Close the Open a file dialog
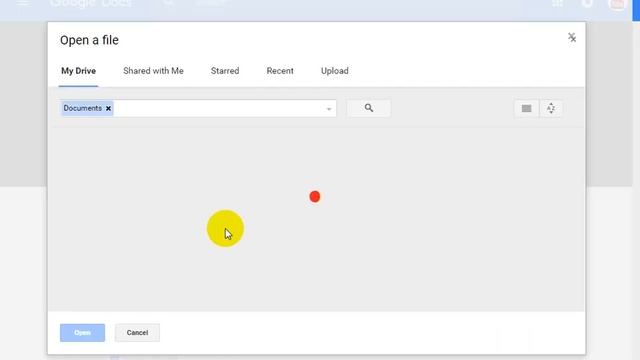 pos(572,38)
